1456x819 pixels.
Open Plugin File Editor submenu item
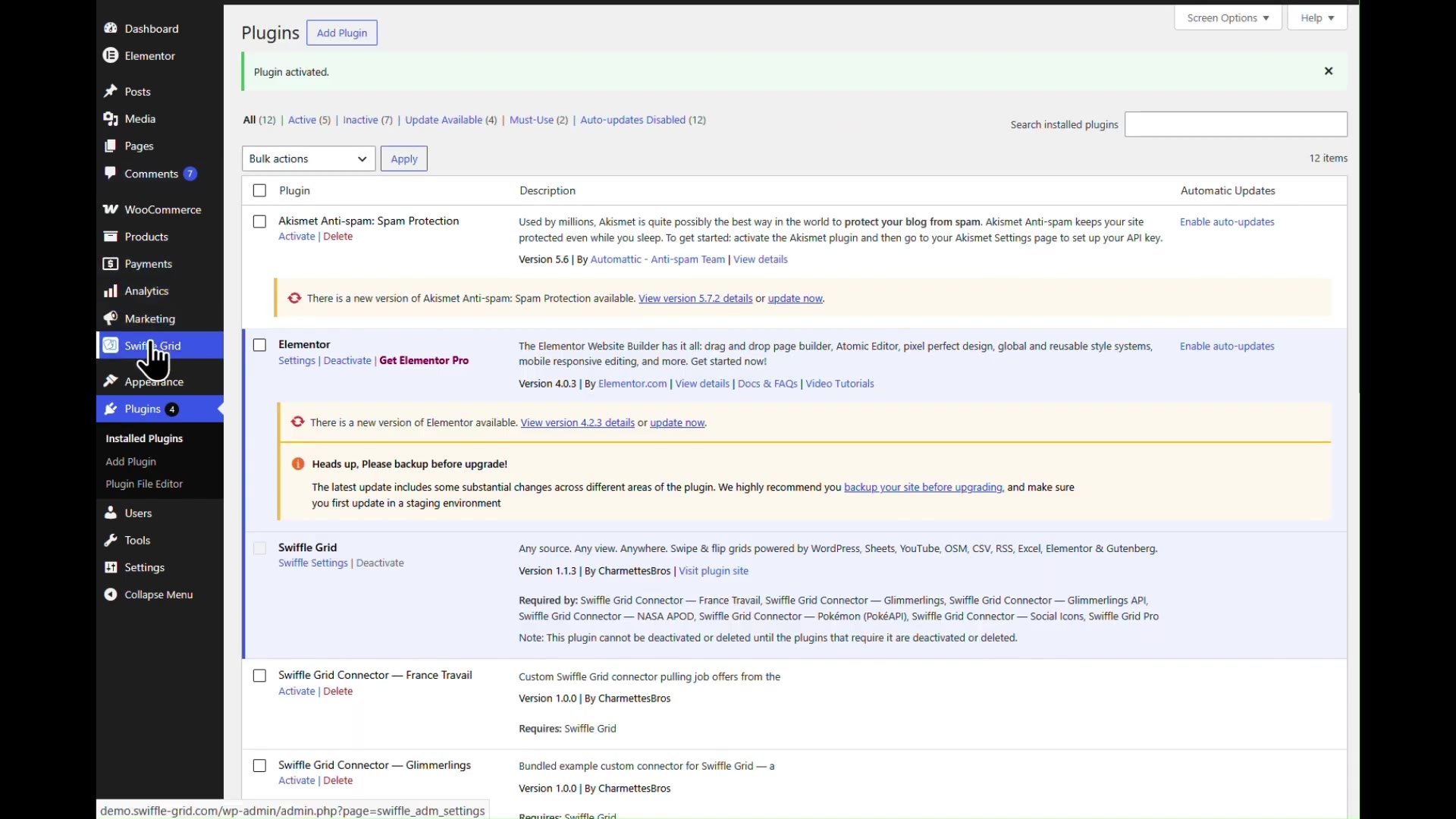(x=144, y=484)
